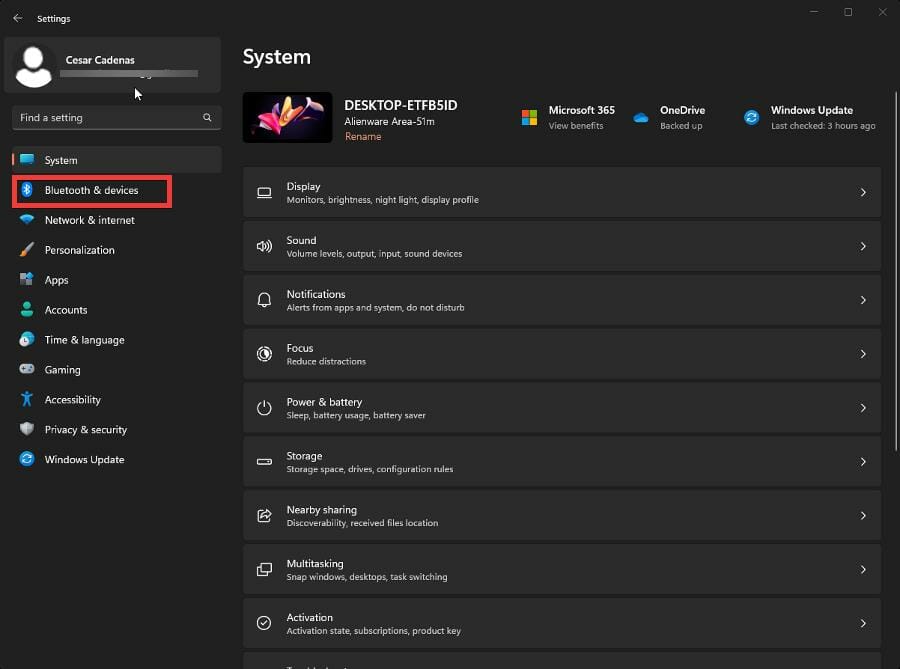Select Time & language in the sidebar
This screenshot has width=900, height=669.
click(x=84, y=340)
